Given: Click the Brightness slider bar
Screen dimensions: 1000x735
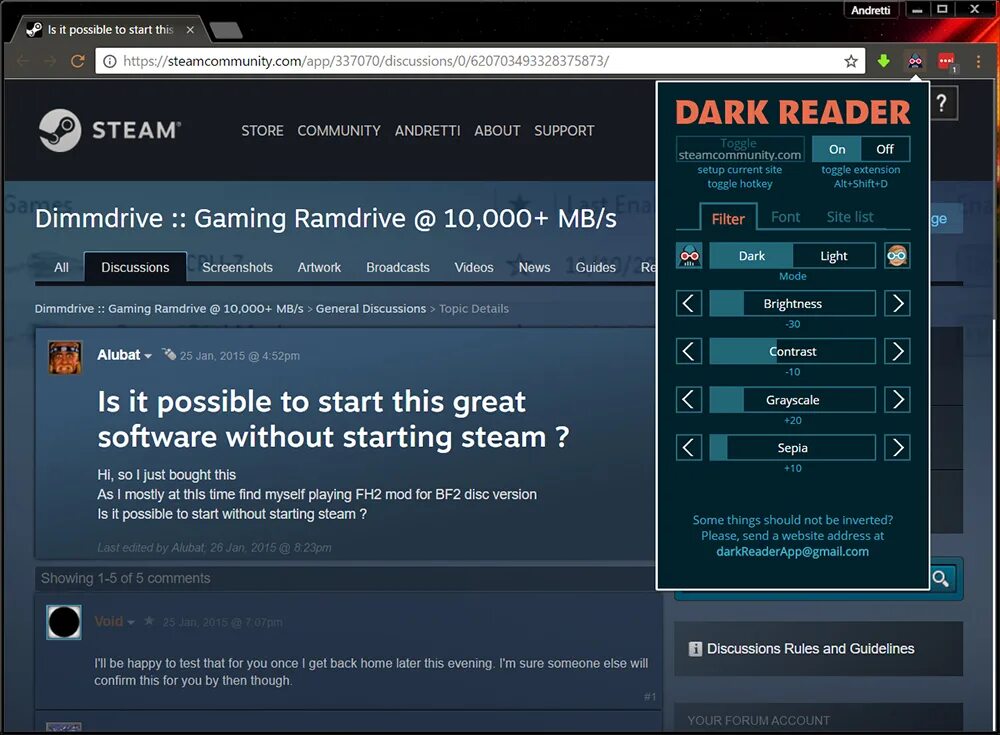Looking at the screenshot, I should pos(793,304).
